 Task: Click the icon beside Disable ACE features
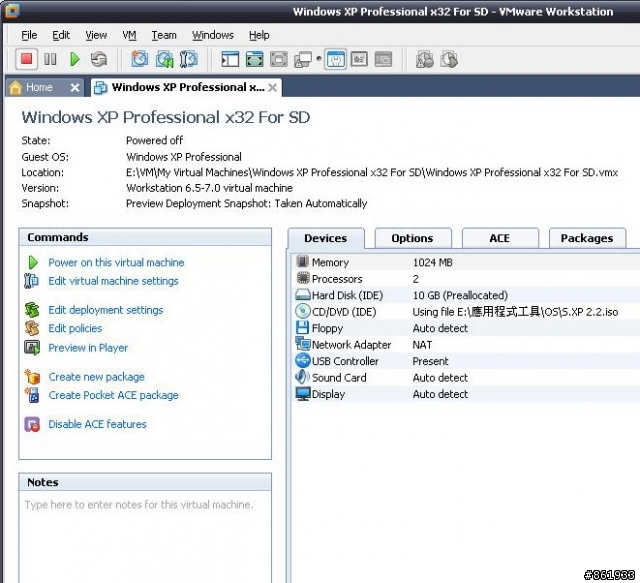point(32,424)
